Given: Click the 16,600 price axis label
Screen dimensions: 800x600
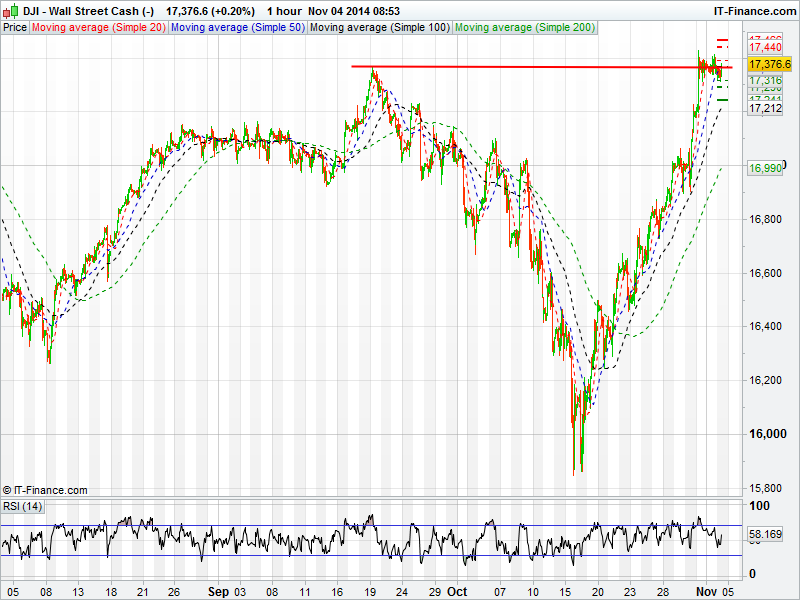Looking at the screenshot, I should click(x=765, y=273).
